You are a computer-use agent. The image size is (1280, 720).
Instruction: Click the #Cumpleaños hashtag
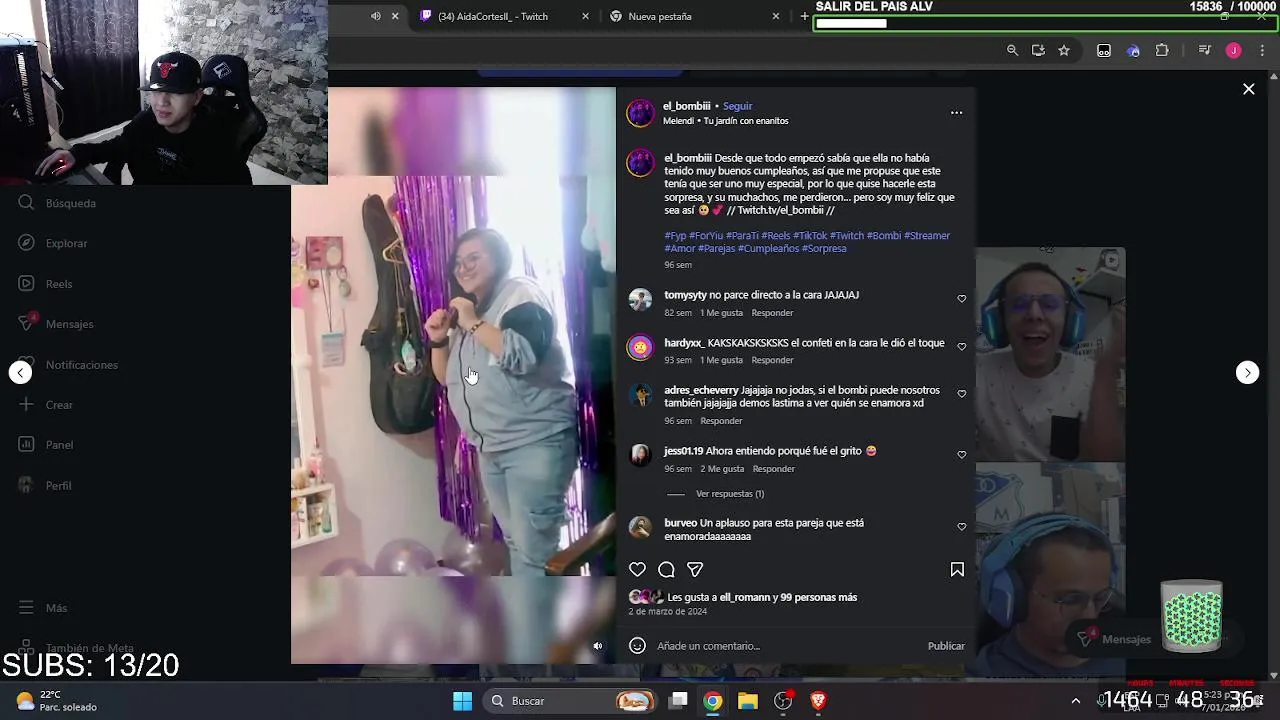point(768,249)
